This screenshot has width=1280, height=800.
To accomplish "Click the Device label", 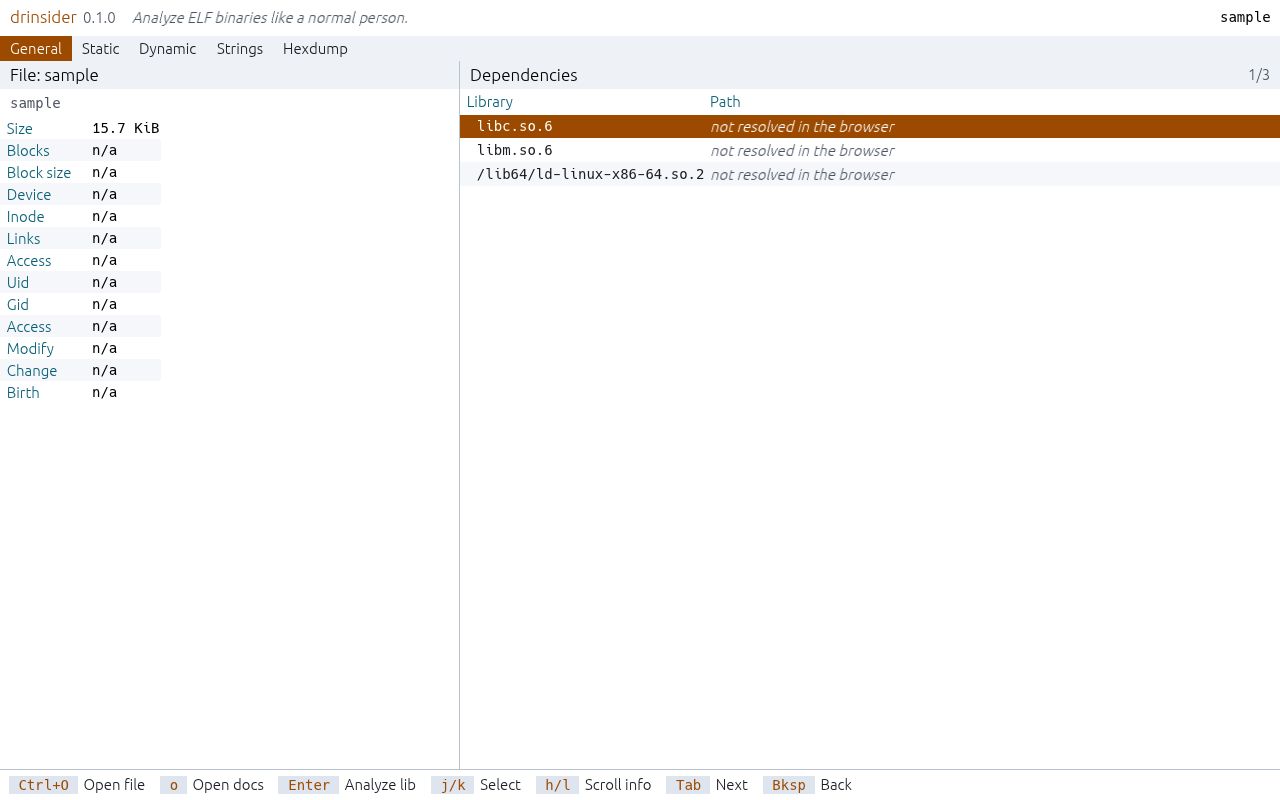I will pyautogui.click(x=29, y=195).
